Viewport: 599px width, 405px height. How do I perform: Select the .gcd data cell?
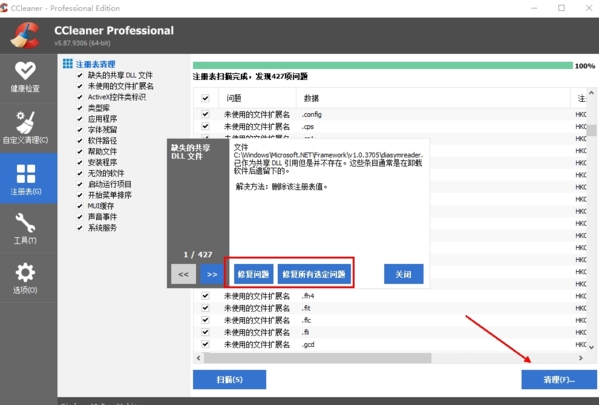(308, 344)
